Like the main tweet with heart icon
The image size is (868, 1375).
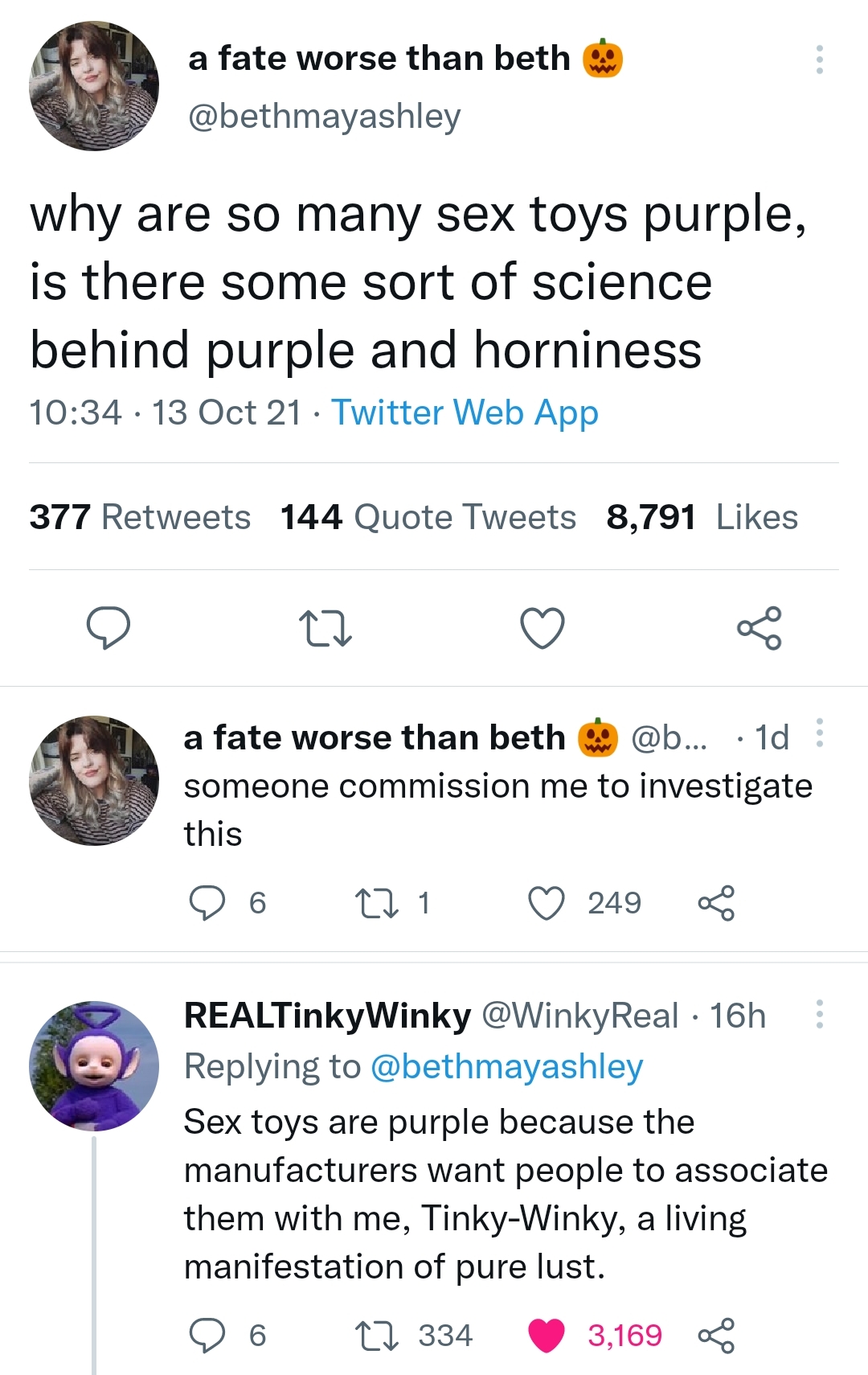[x=542, y=628]
